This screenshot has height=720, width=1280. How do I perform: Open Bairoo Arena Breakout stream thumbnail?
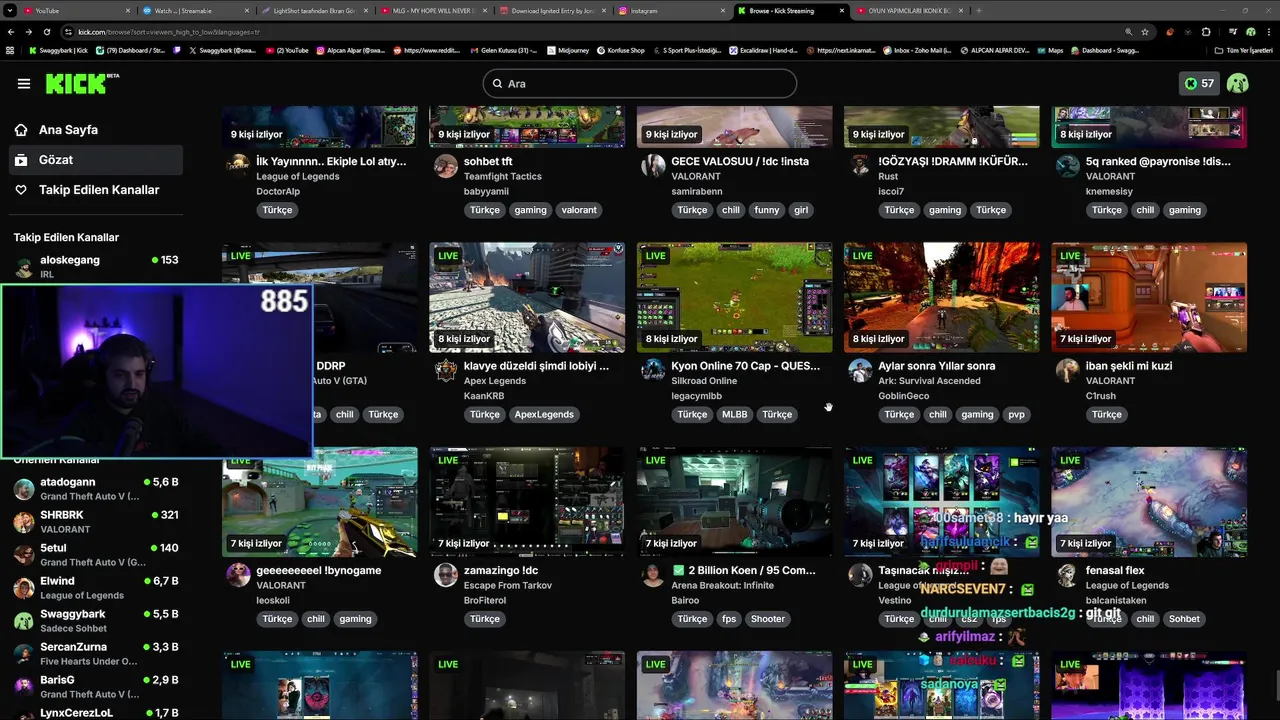(x=734, y=502)
